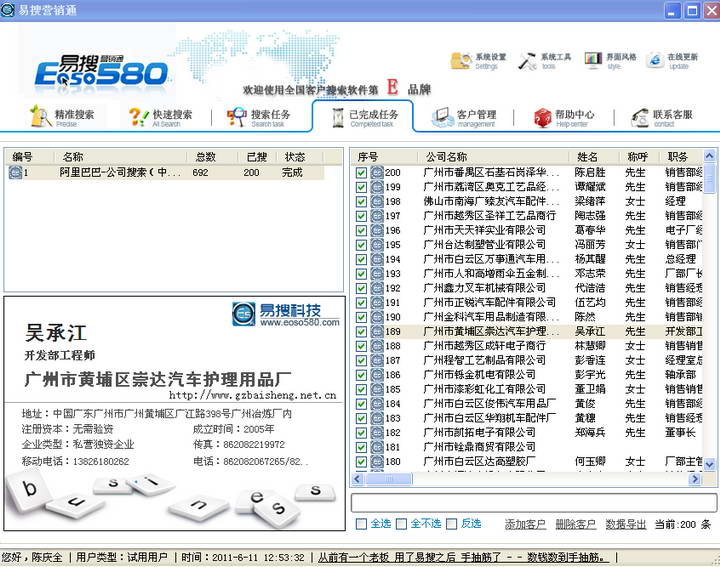Image resolution: width=720 pixels, height=567 pixels.
Task: Click 总数 column header in task list
Action: point(212,157)
